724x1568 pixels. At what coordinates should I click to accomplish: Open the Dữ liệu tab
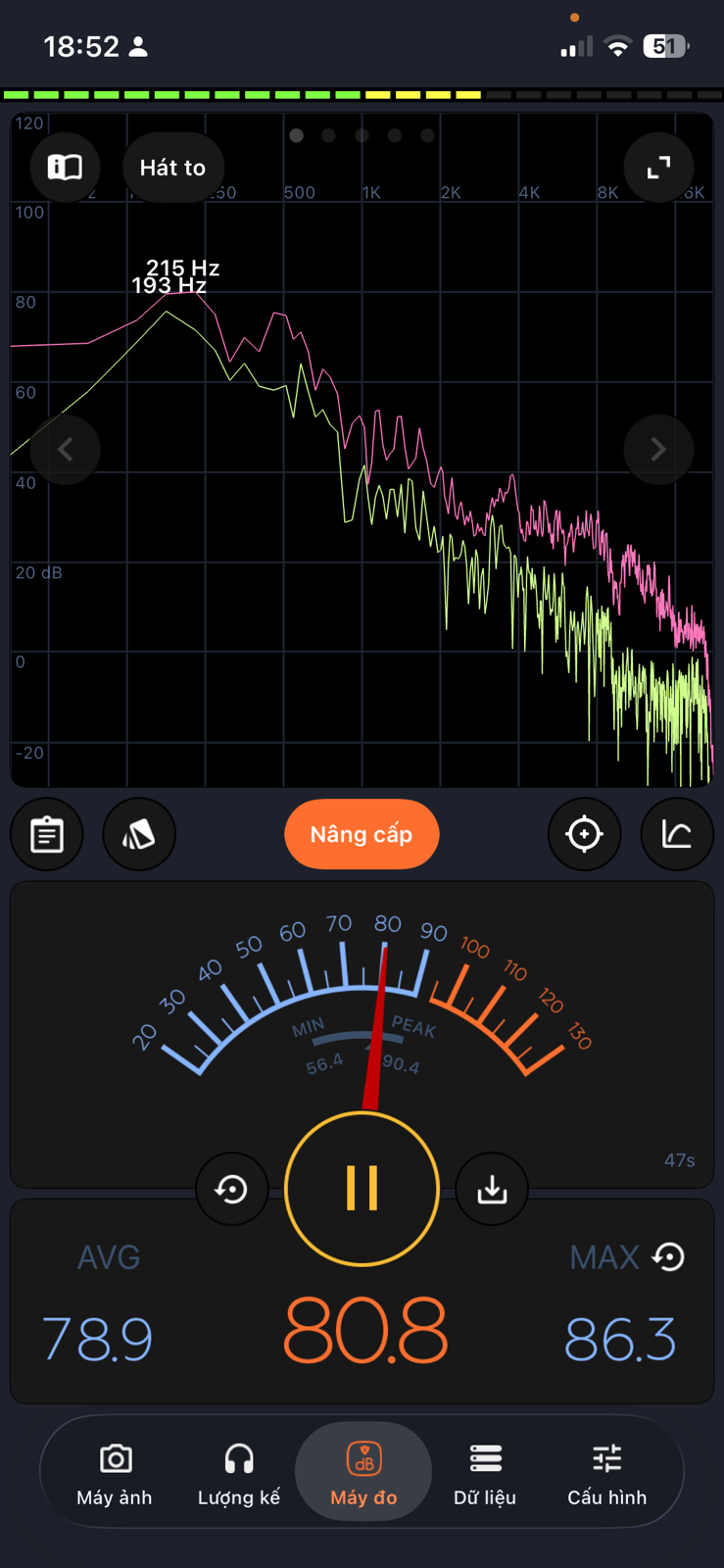click(485, 1473)
